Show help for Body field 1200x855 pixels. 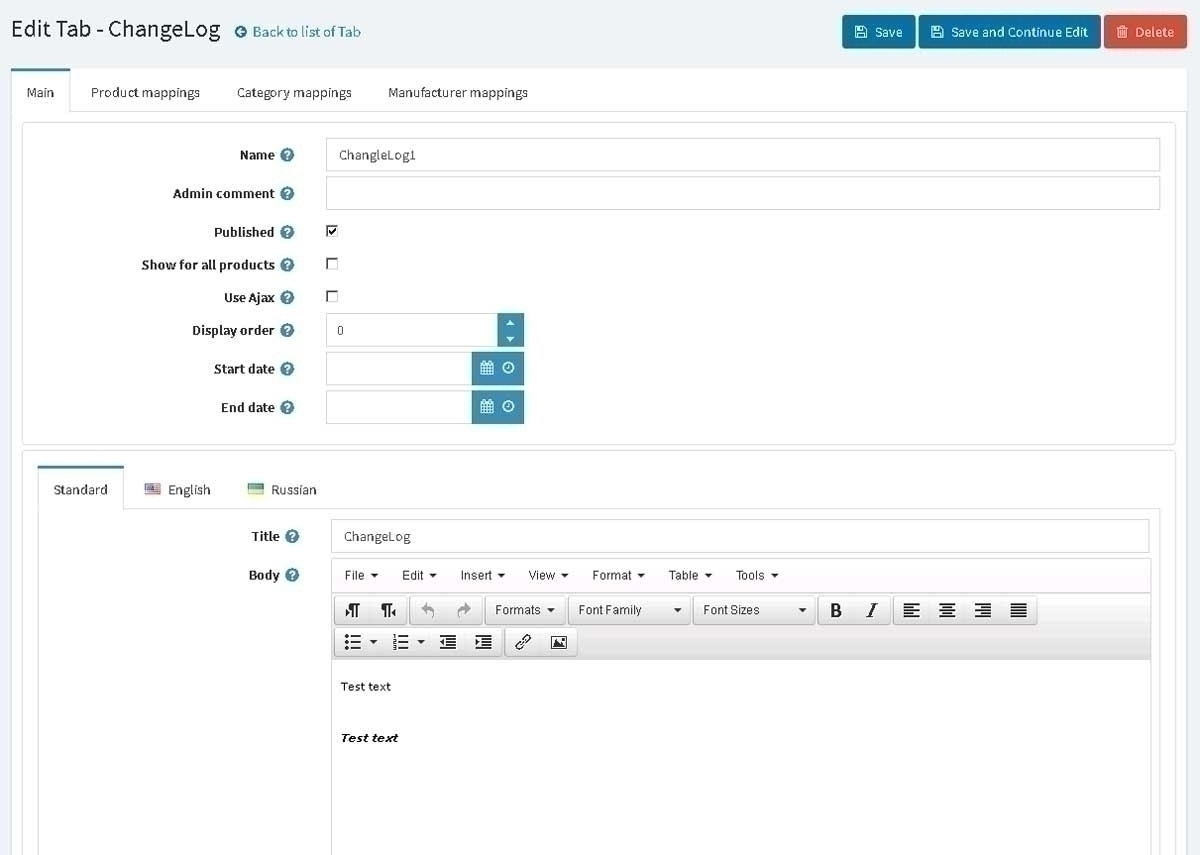[292, 575]
